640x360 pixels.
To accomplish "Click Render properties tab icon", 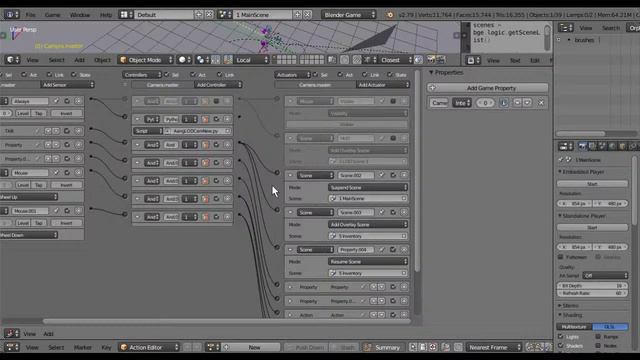I will [582, 146].
